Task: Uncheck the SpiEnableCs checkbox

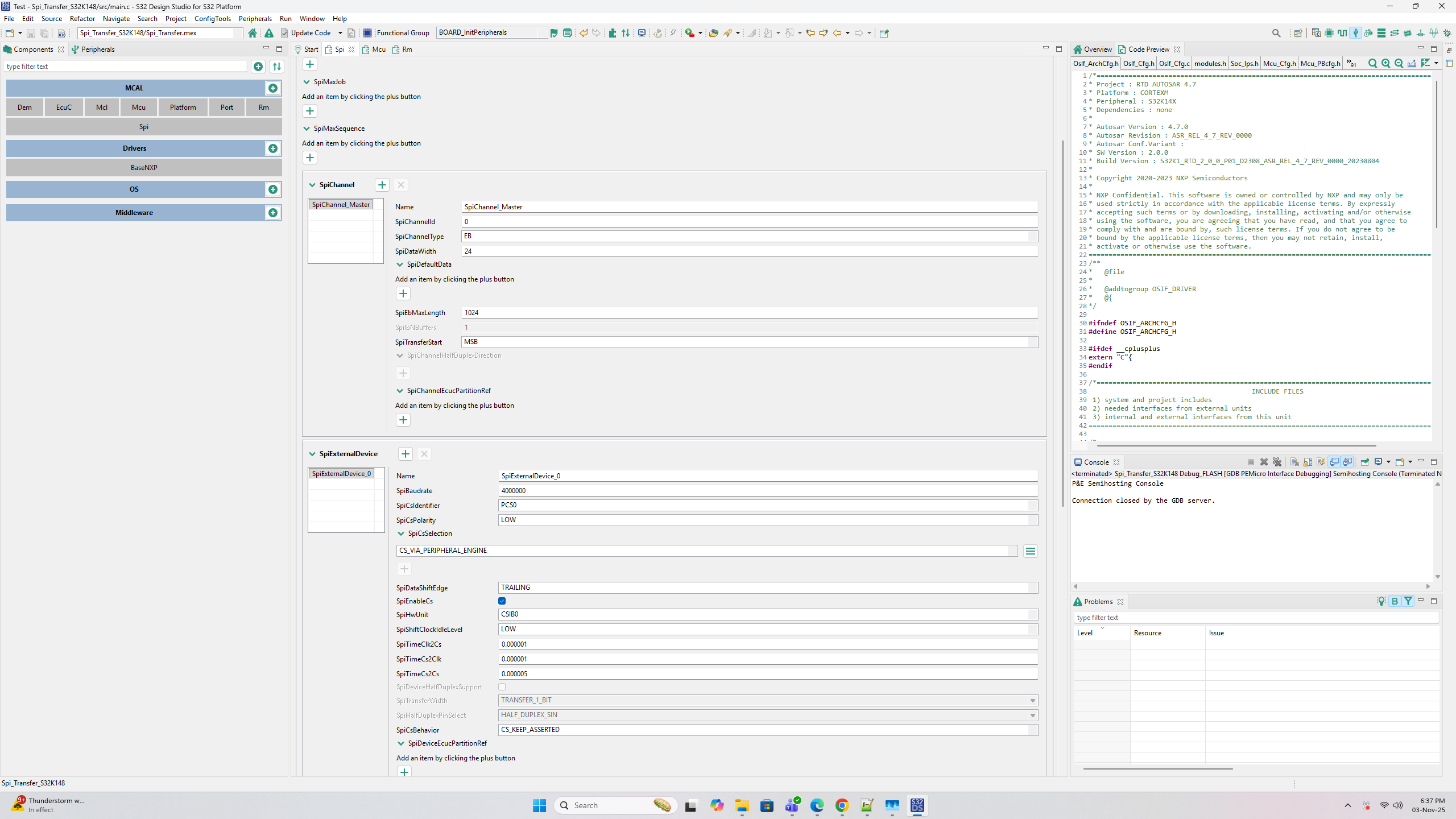Action: [x=501, y=601]
